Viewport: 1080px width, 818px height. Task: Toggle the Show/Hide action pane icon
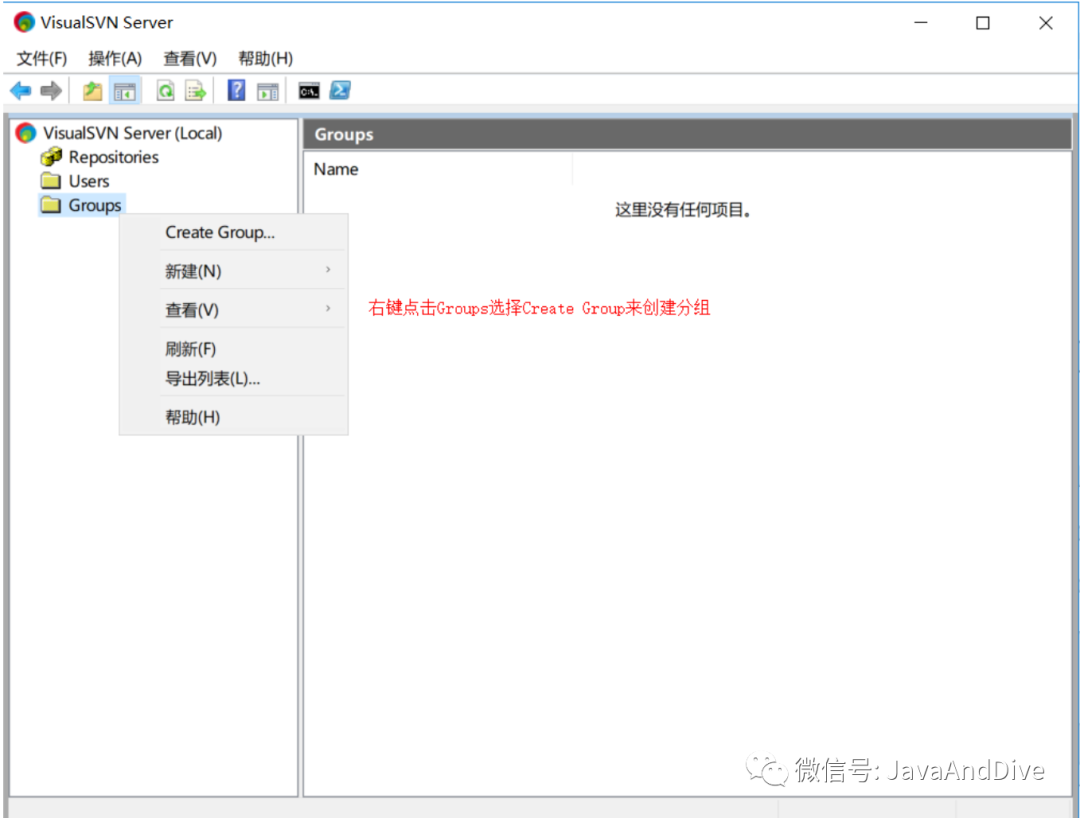click(x=267, y=90)
